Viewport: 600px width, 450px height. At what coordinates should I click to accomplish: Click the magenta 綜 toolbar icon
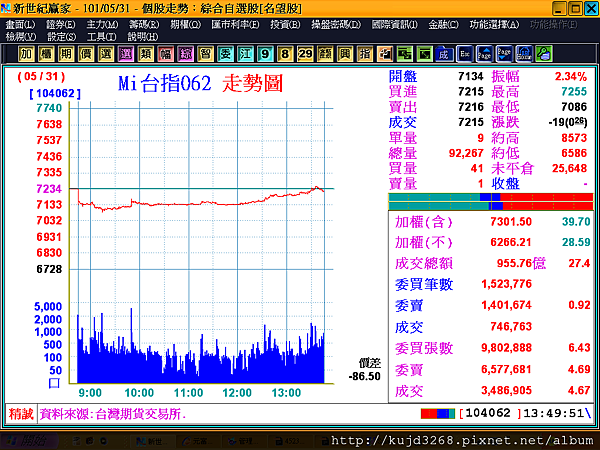[185, 54]
